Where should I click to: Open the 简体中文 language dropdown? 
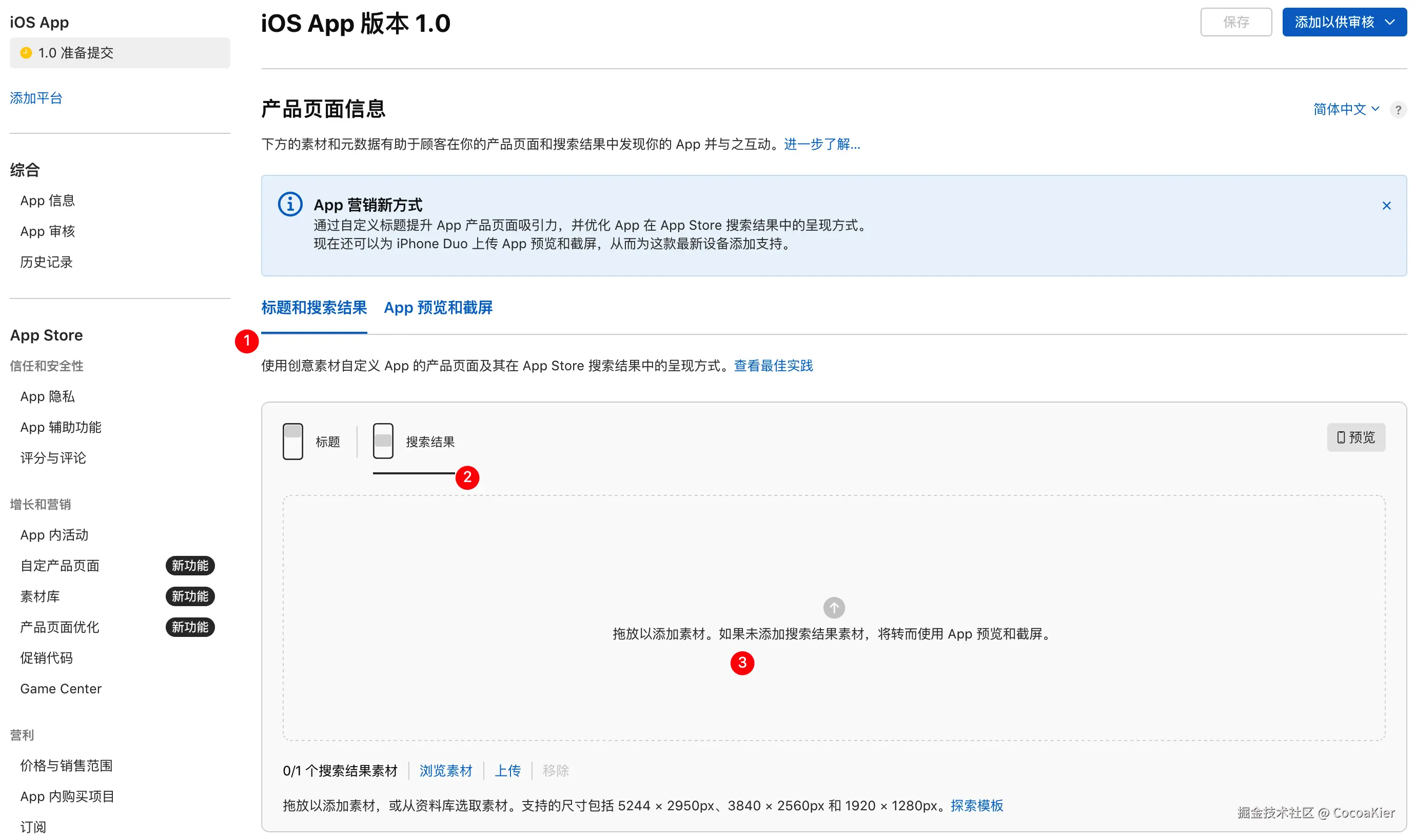coord(1346,109)
